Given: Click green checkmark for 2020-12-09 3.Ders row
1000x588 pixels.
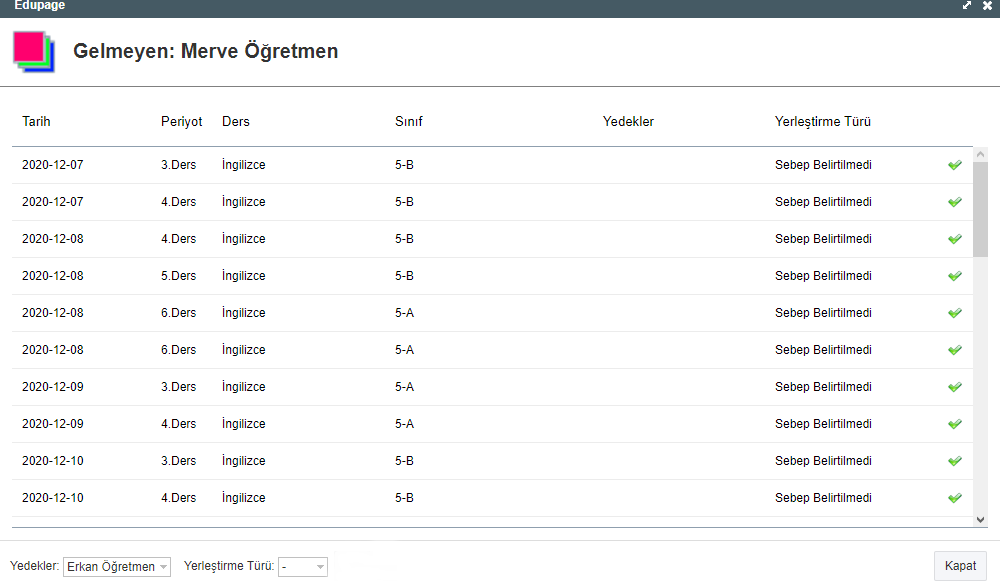Looking at the screenshot, I should 954,387.
